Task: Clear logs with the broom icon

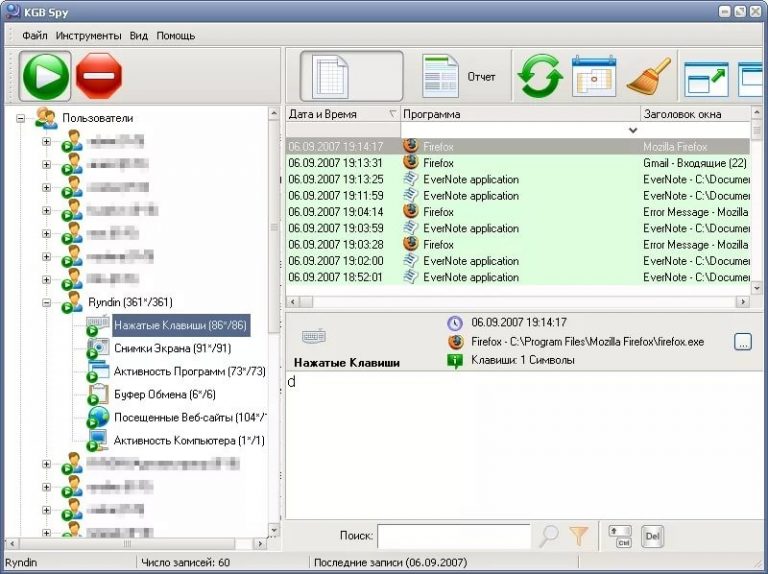Action: [x=648, y=76]
